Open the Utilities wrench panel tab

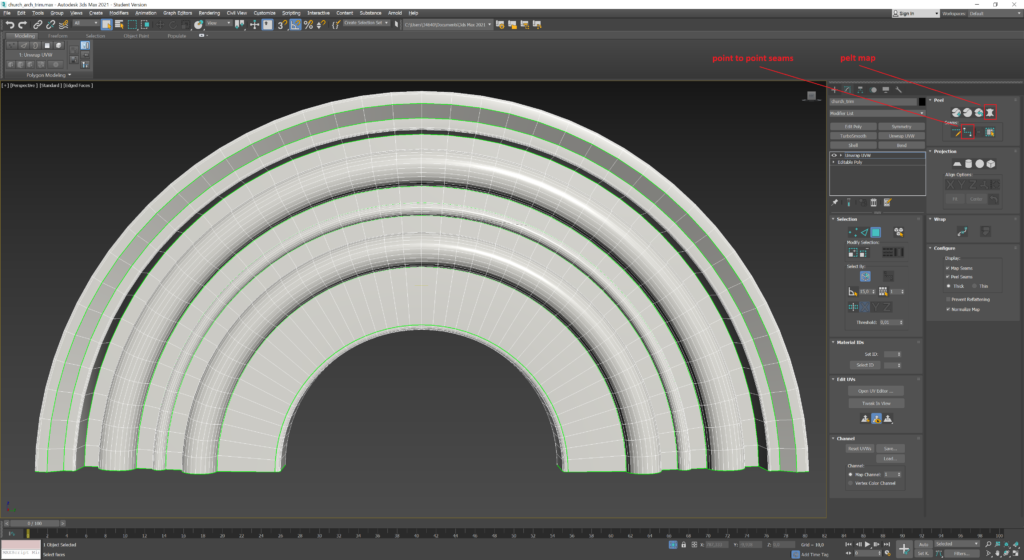(x=899, y=90)
